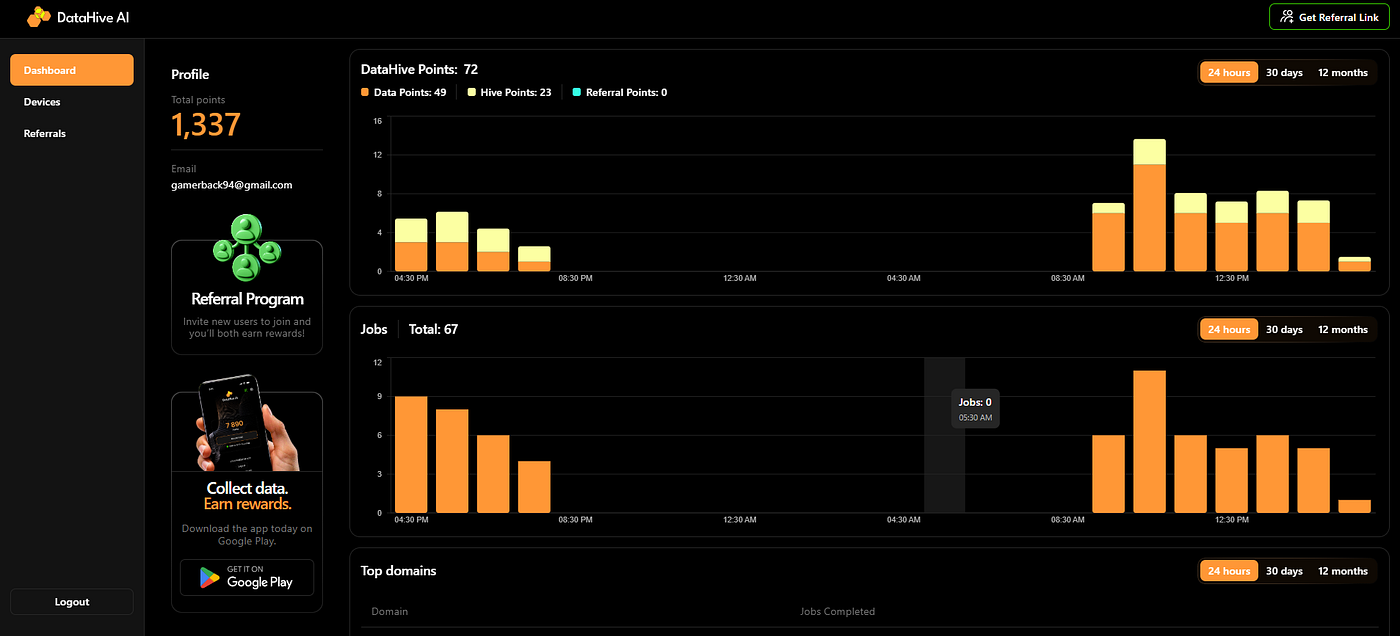1400x636 pixels.
Task: Select 30 days in DataHive Points chart
Action: pyautogui.click(x=1284, y=72)
